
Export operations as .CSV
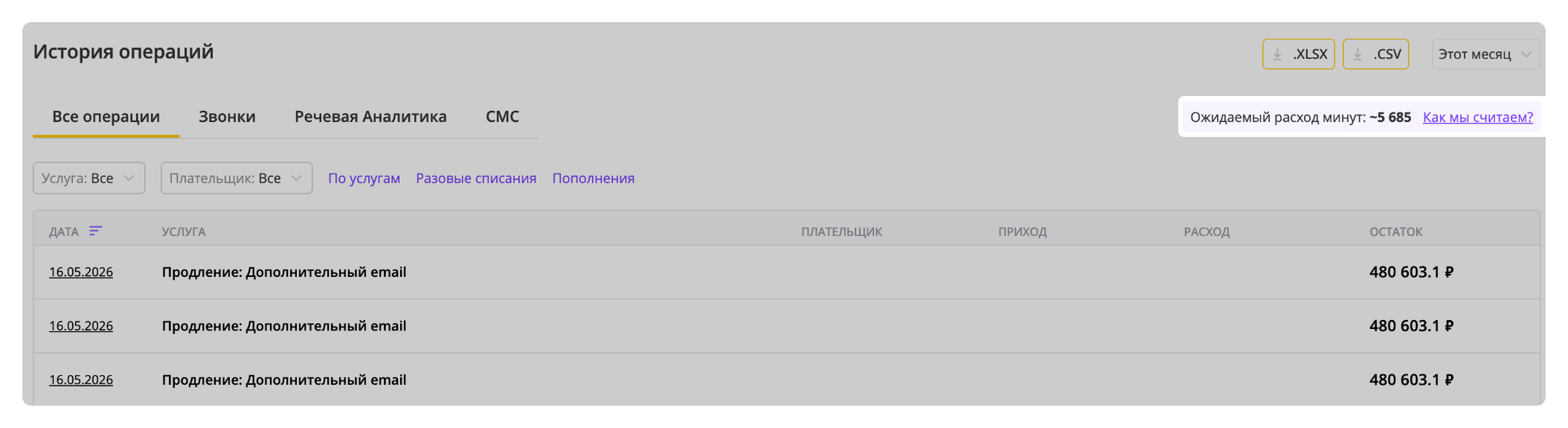pyautogui.click(x=1376, y=54)
